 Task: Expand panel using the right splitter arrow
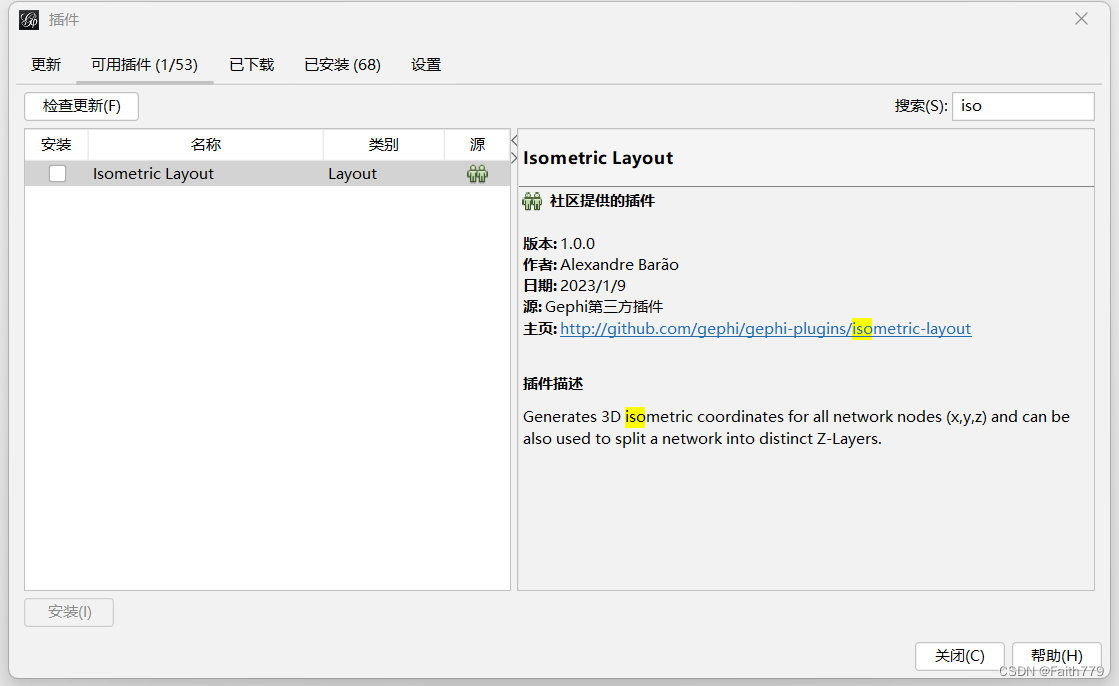[514, 158]
